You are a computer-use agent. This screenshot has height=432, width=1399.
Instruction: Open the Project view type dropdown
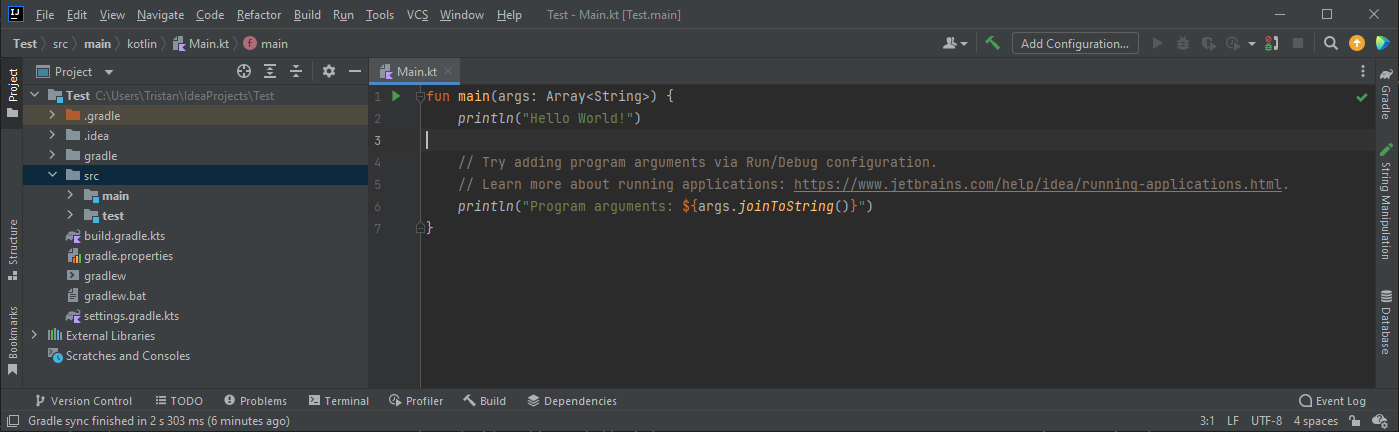pyautogui.click(x=109, y=72)
